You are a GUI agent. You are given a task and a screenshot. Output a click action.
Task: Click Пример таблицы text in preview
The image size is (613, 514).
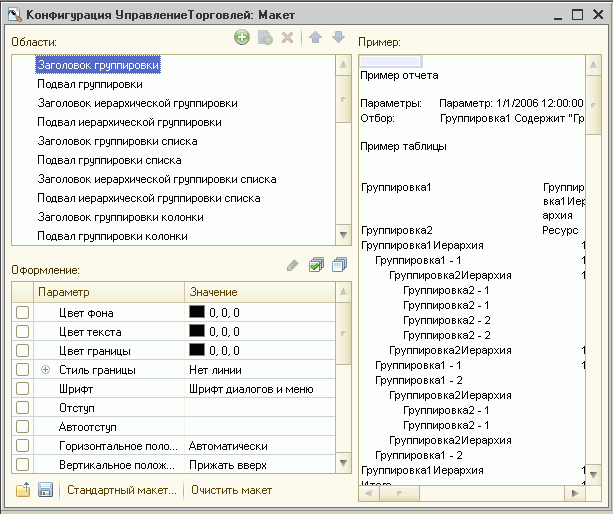click(403, 147)
